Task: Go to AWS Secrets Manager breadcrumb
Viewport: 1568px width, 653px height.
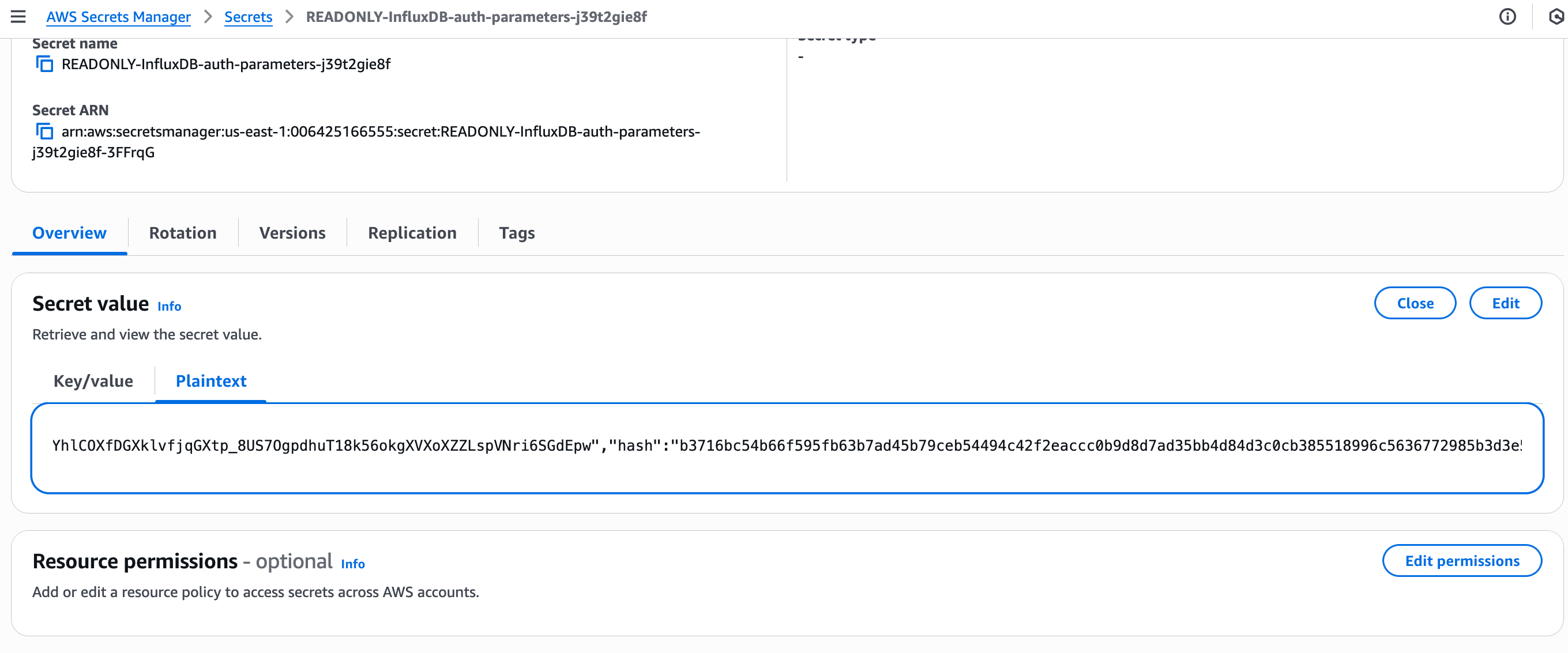Action: tap(118, 17)
